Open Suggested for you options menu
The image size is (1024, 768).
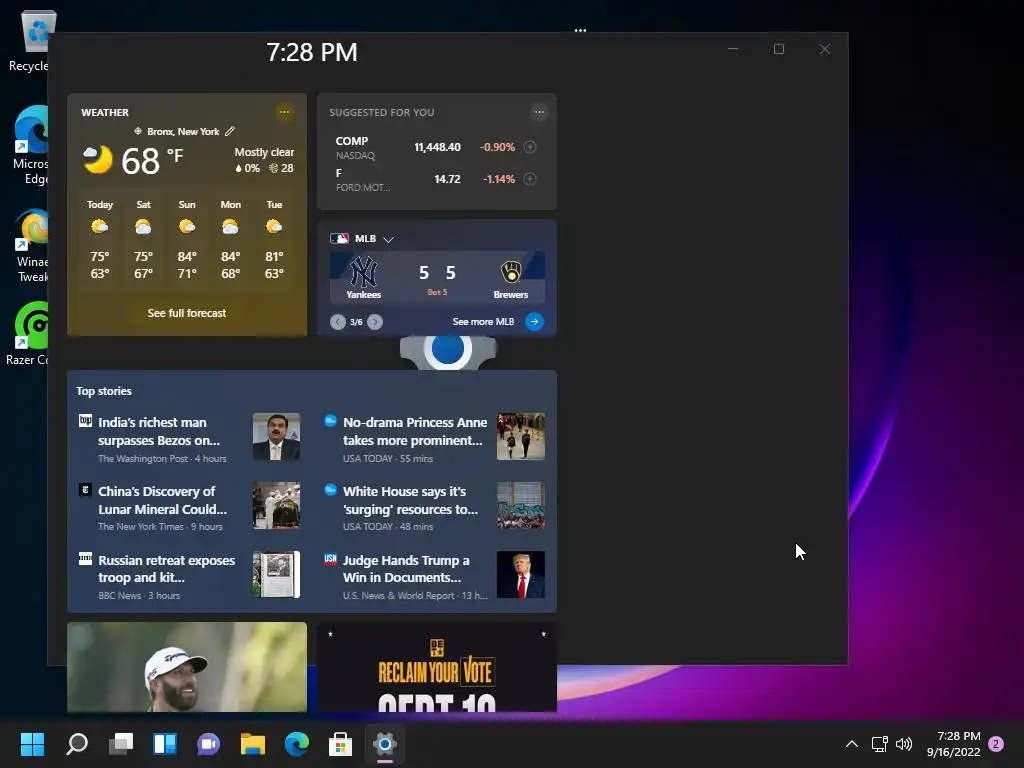(x=539, y=112)
